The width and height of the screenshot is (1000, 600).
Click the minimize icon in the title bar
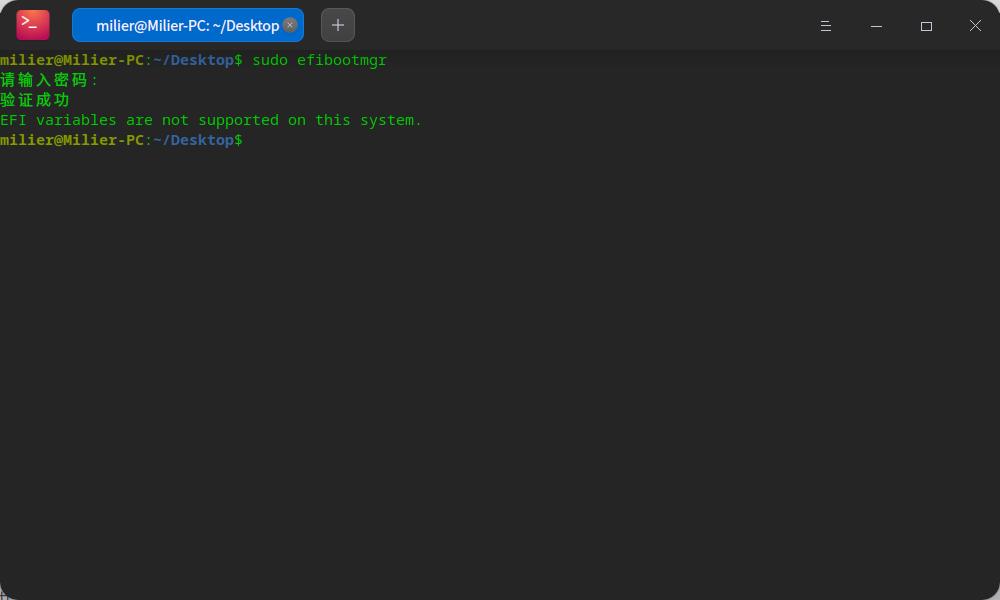pyautogui.click(x=876, y=26)
